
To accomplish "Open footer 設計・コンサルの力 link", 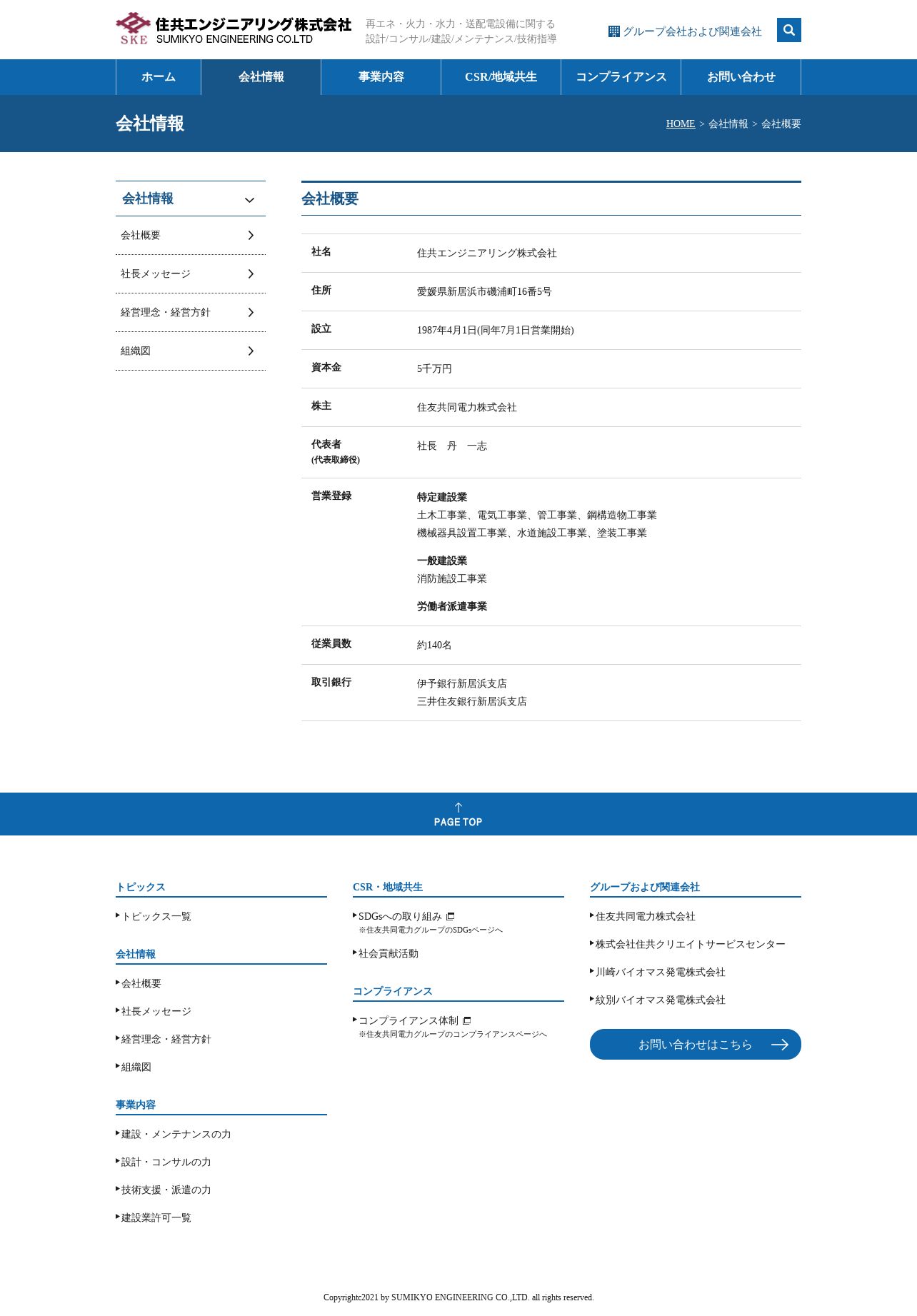I will click(166, 1162).
